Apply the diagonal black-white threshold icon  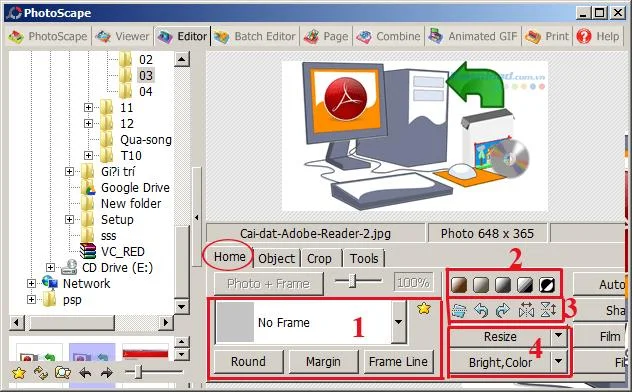[x=525, y=285]
